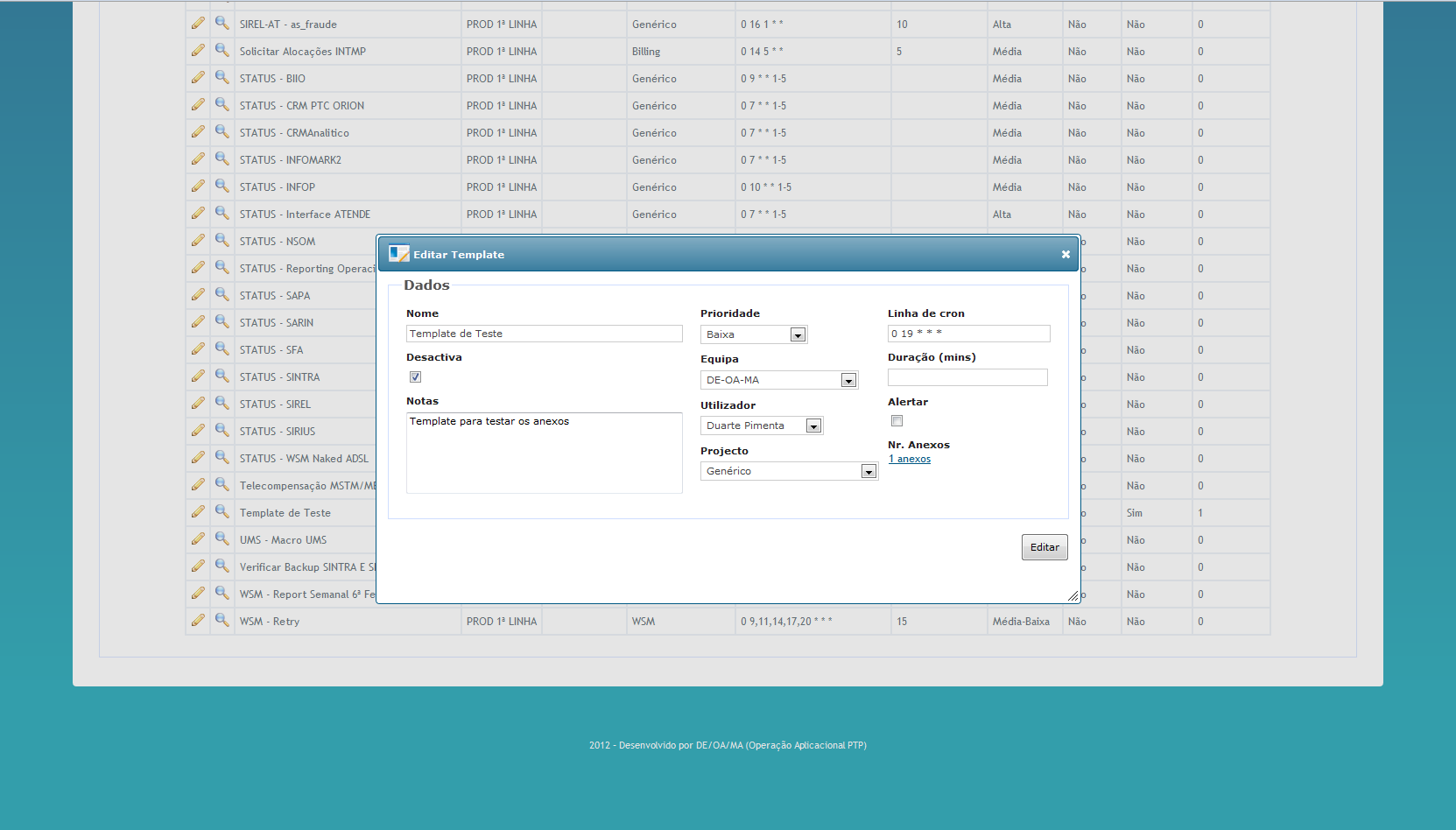Uncheck the Desactiva checkbox
Screen dimensions: 1456x830
pos(415,377)
